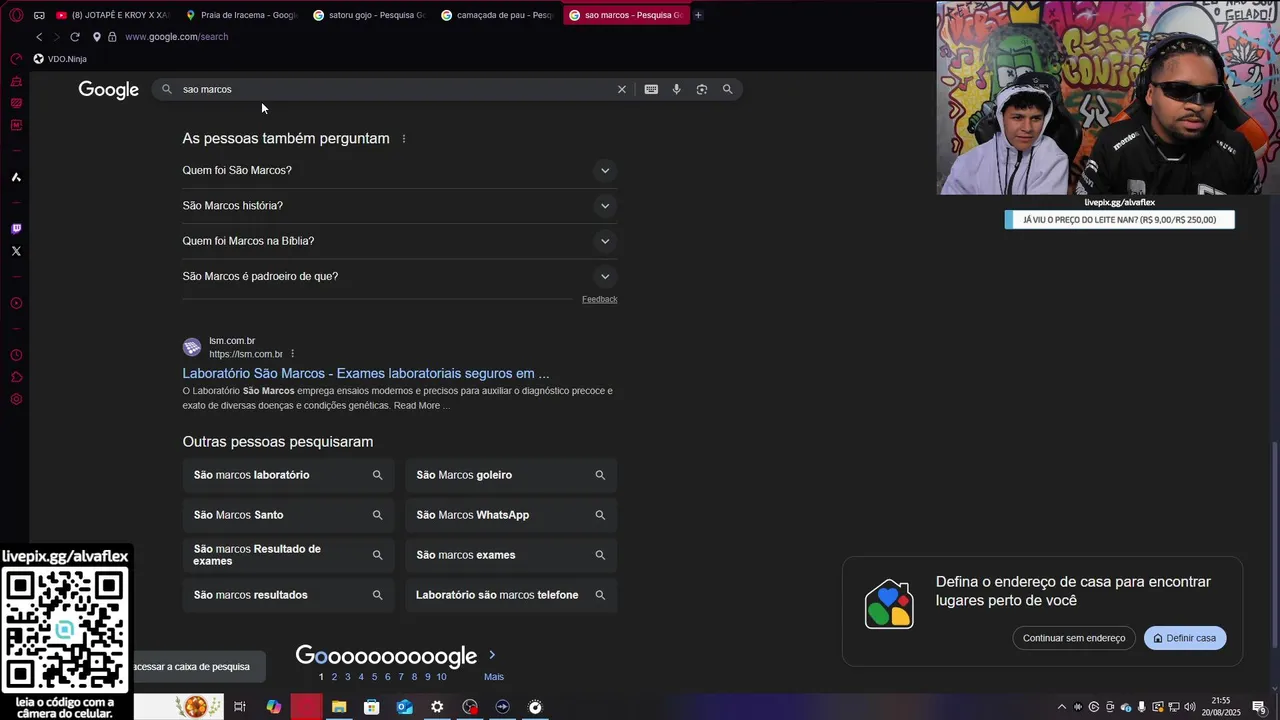This screenshot has height=720, width=1280.
Task: Search 'São Marcos goleiro' suggestion
Action: (x=511, y=475)
